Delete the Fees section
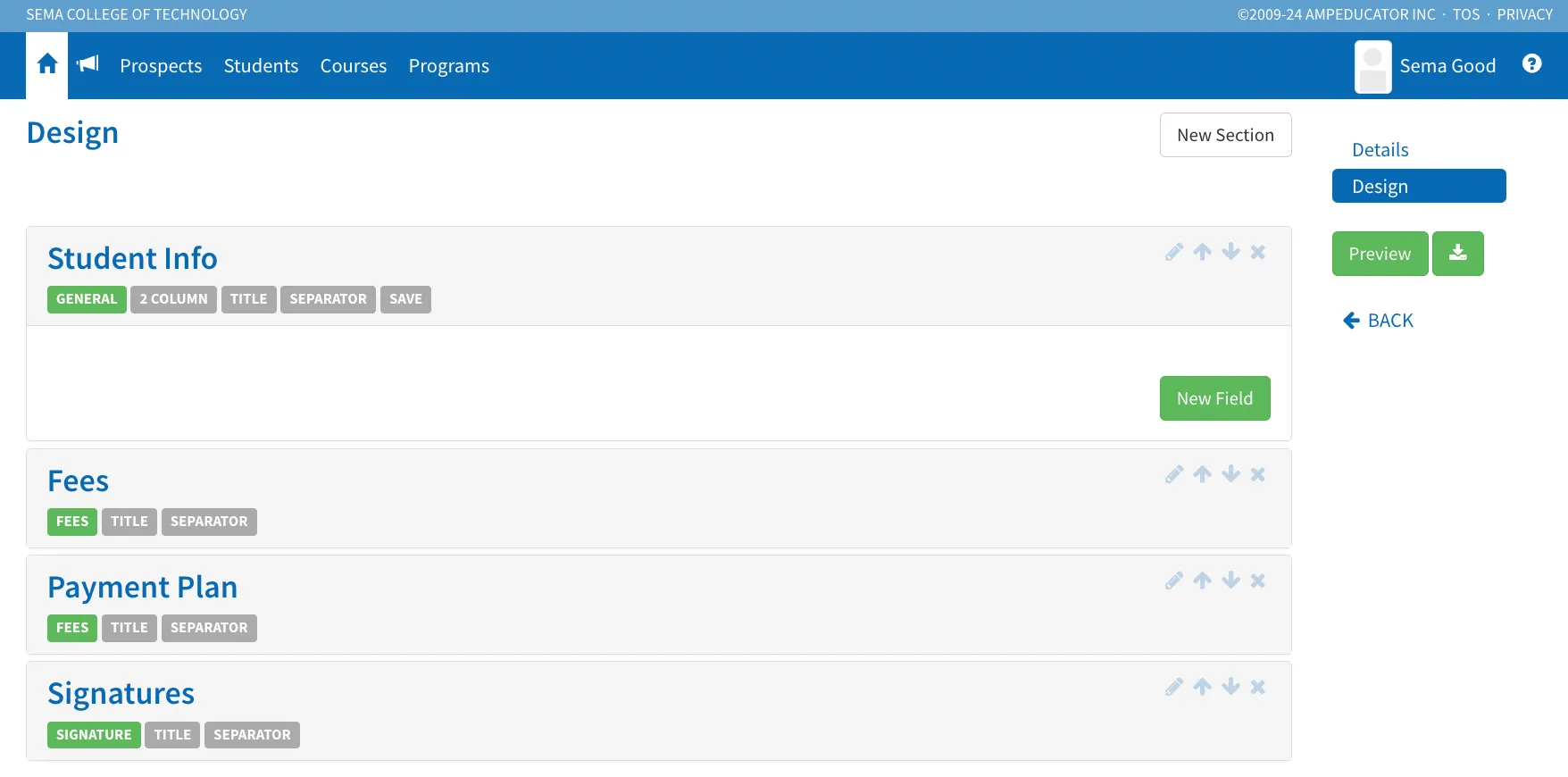This screenshot has width=1568, height=777. pos(1257,474)
